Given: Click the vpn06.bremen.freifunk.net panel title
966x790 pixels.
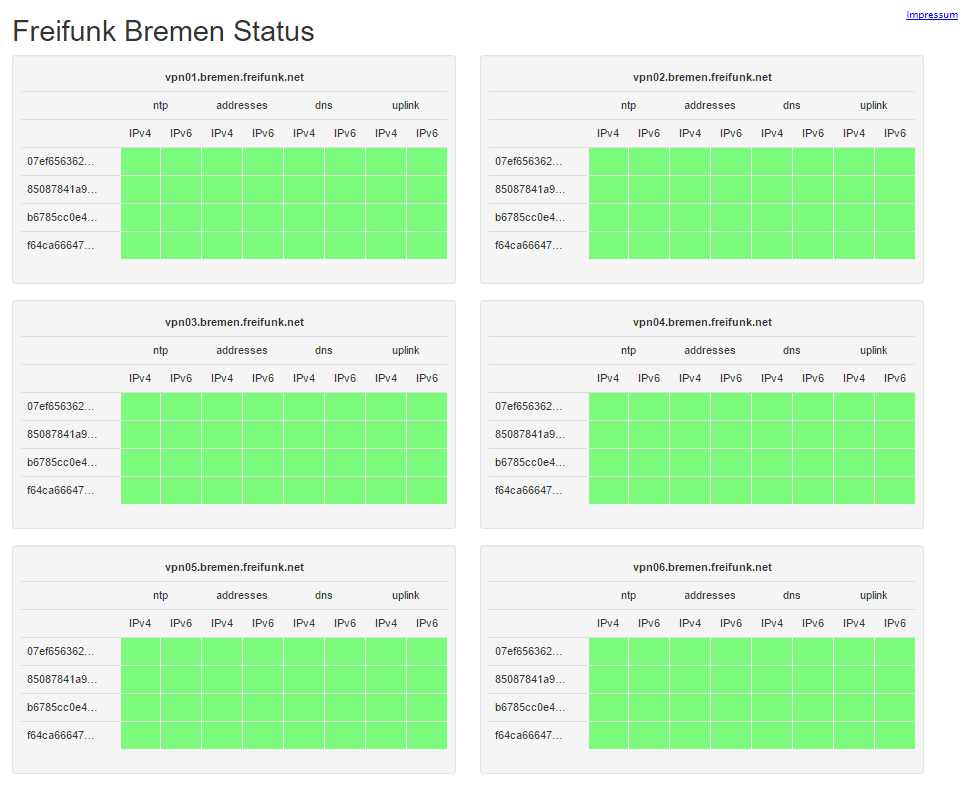Looking at the screenshot, I should pos(702,567).
